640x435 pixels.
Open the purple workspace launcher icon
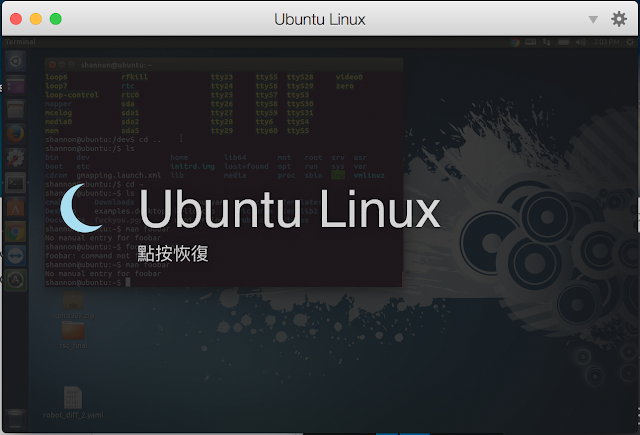coord(16,86)
